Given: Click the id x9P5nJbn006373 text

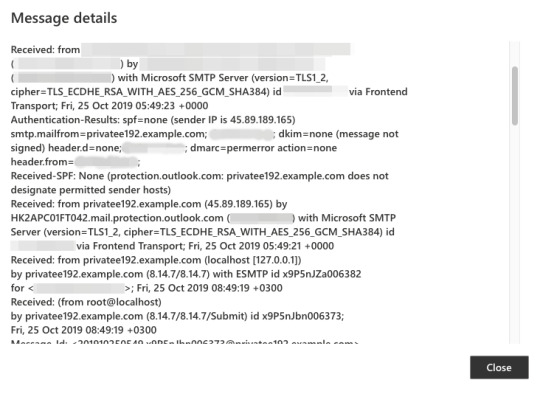Looking at the screenshot, I should 295,316.
